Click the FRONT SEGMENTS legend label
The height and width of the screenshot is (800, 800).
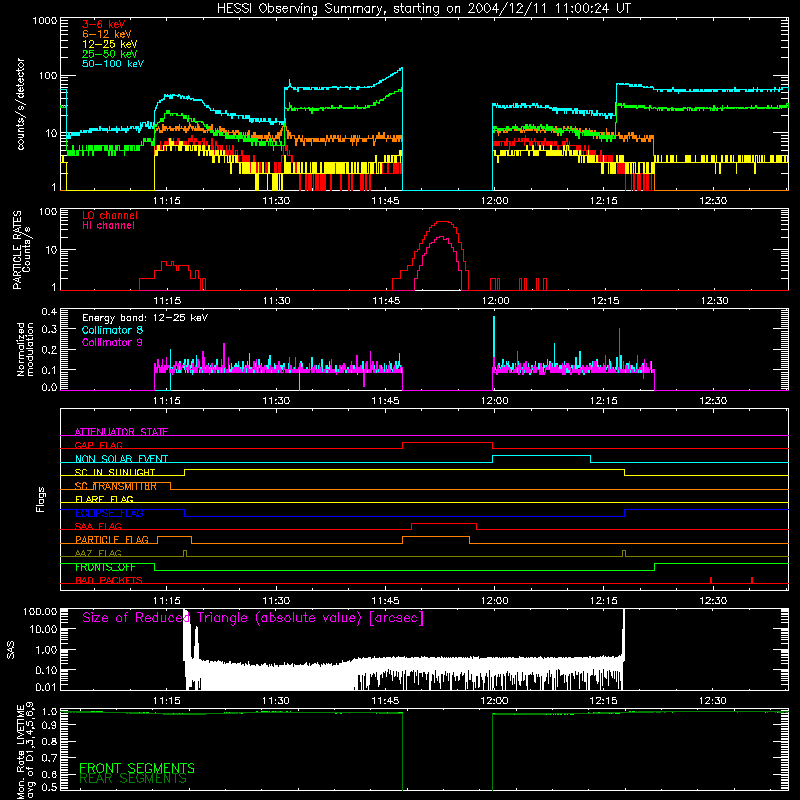(137, 768)
